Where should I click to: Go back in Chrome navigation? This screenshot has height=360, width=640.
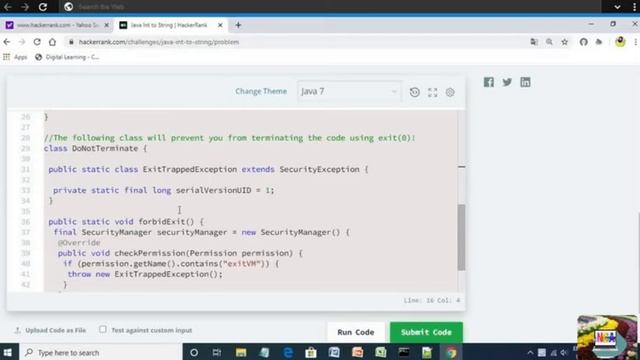coord(7,42)
